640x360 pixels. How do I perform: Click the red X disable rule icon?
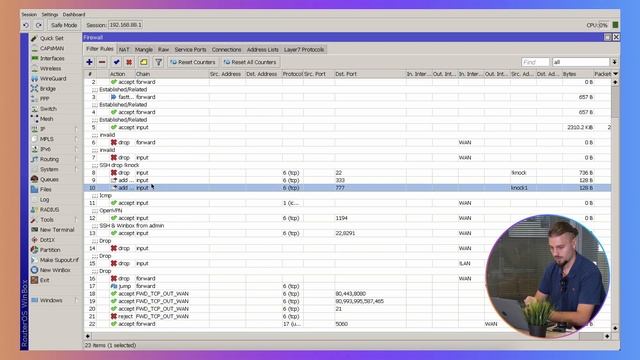pyautogui.click(x=129, y=62)
